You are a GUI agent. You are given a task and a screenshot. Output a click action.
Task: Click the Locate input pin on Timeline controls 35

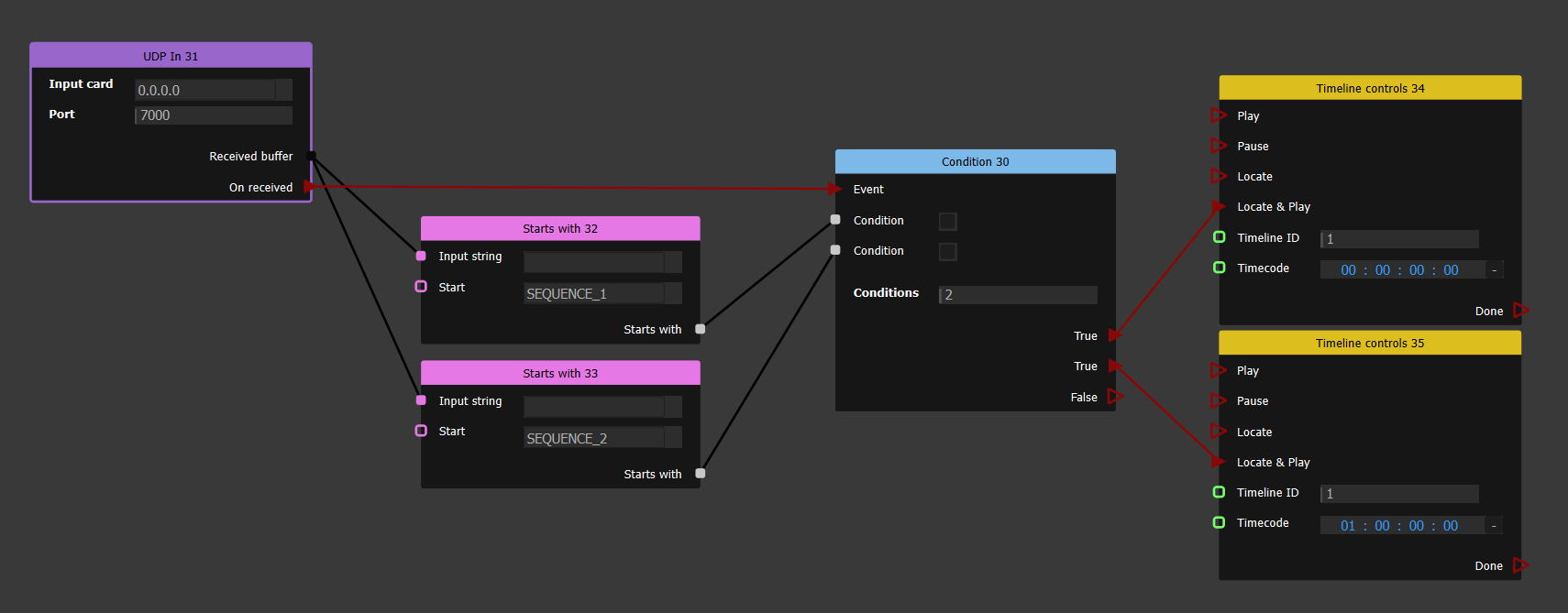pos(1219,432)
